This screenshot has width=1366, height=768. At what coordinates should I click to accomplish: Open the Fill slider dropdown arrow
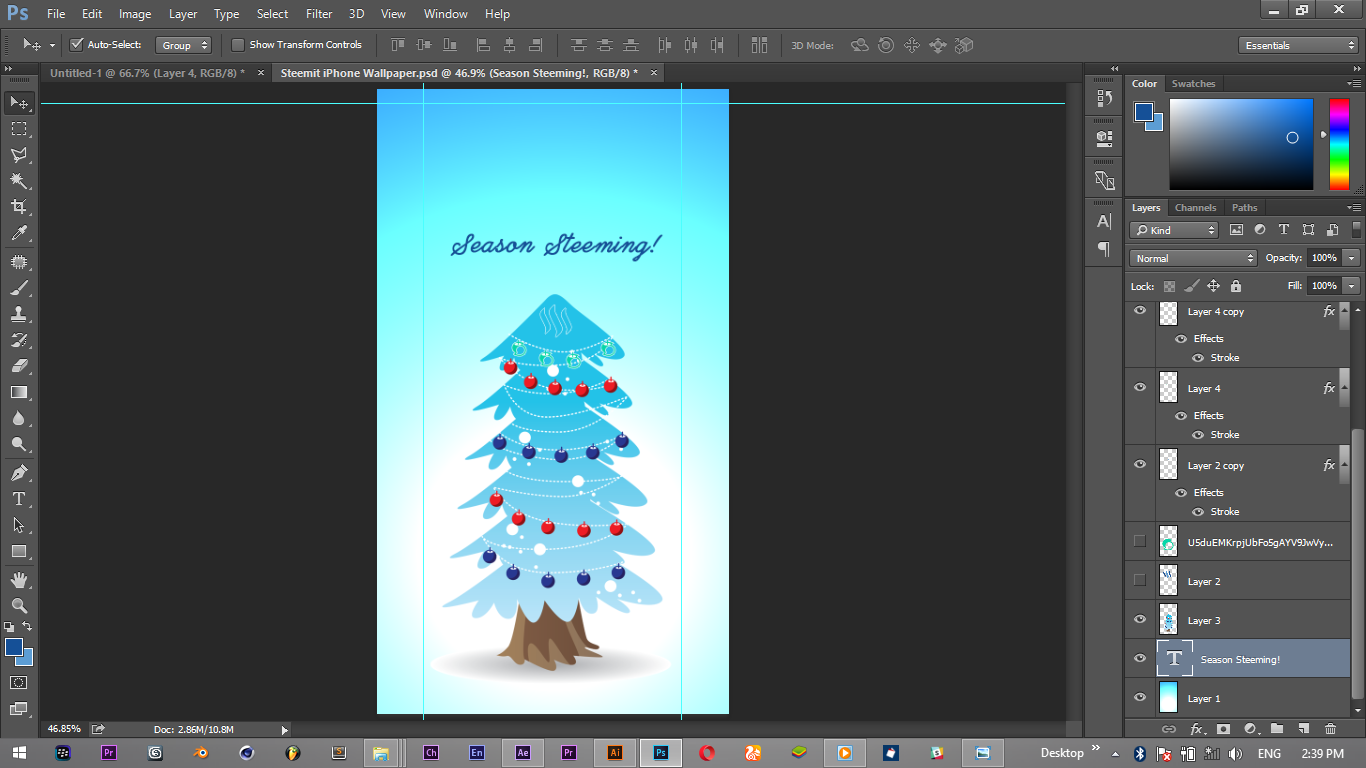tap(1352, 286)
